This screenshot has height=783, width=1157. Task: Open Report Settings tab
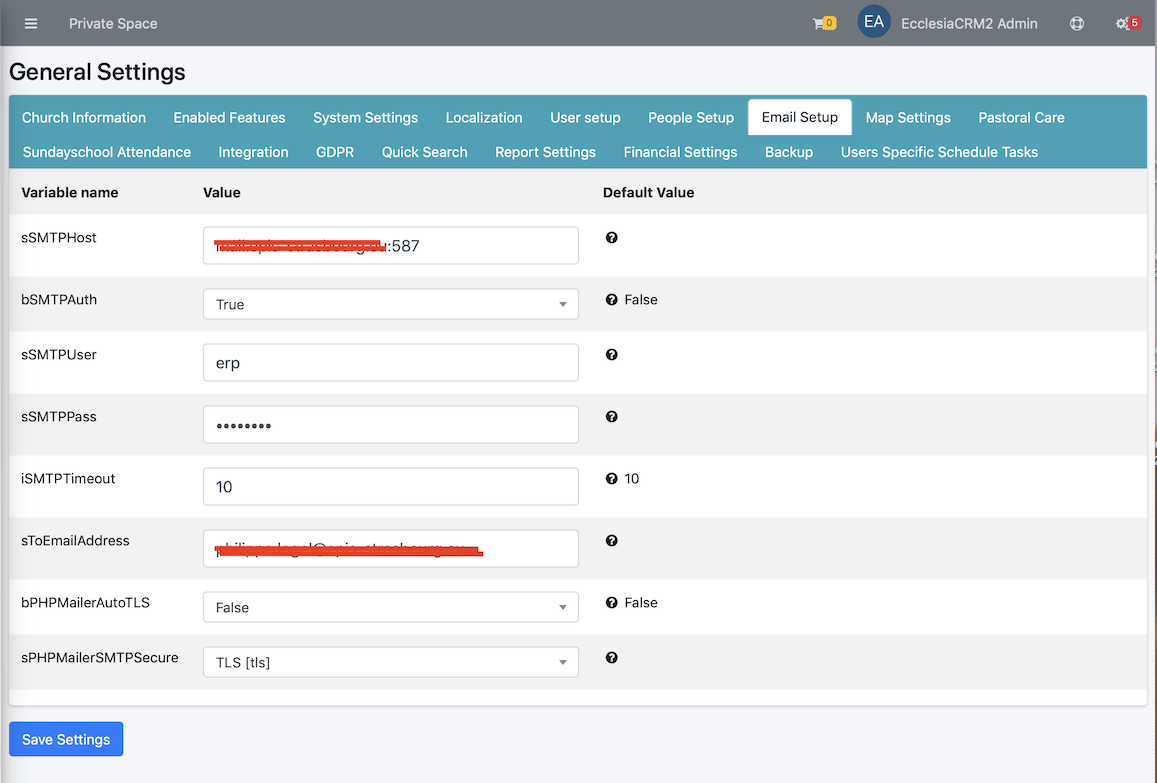click(545, 152)
